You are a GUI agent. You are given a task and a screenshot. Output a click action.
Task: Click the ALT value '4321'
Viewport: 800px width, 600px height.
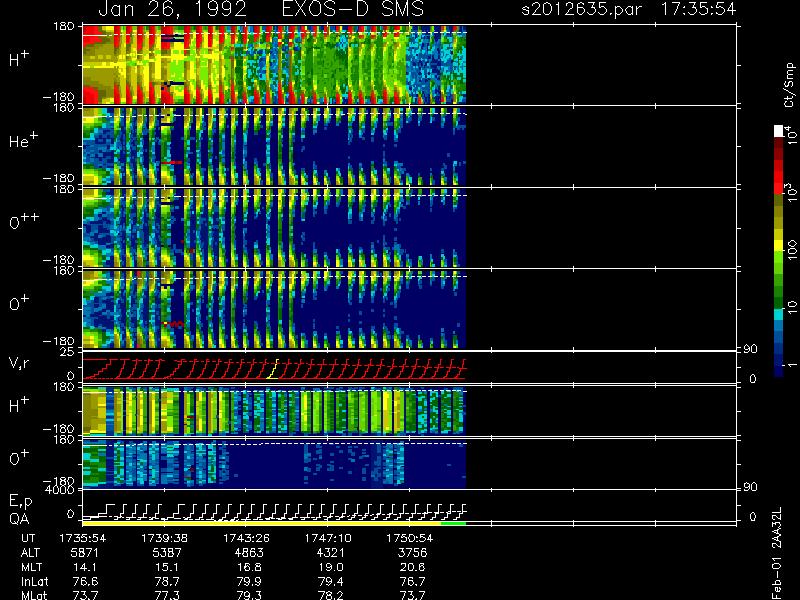[331, 553]
